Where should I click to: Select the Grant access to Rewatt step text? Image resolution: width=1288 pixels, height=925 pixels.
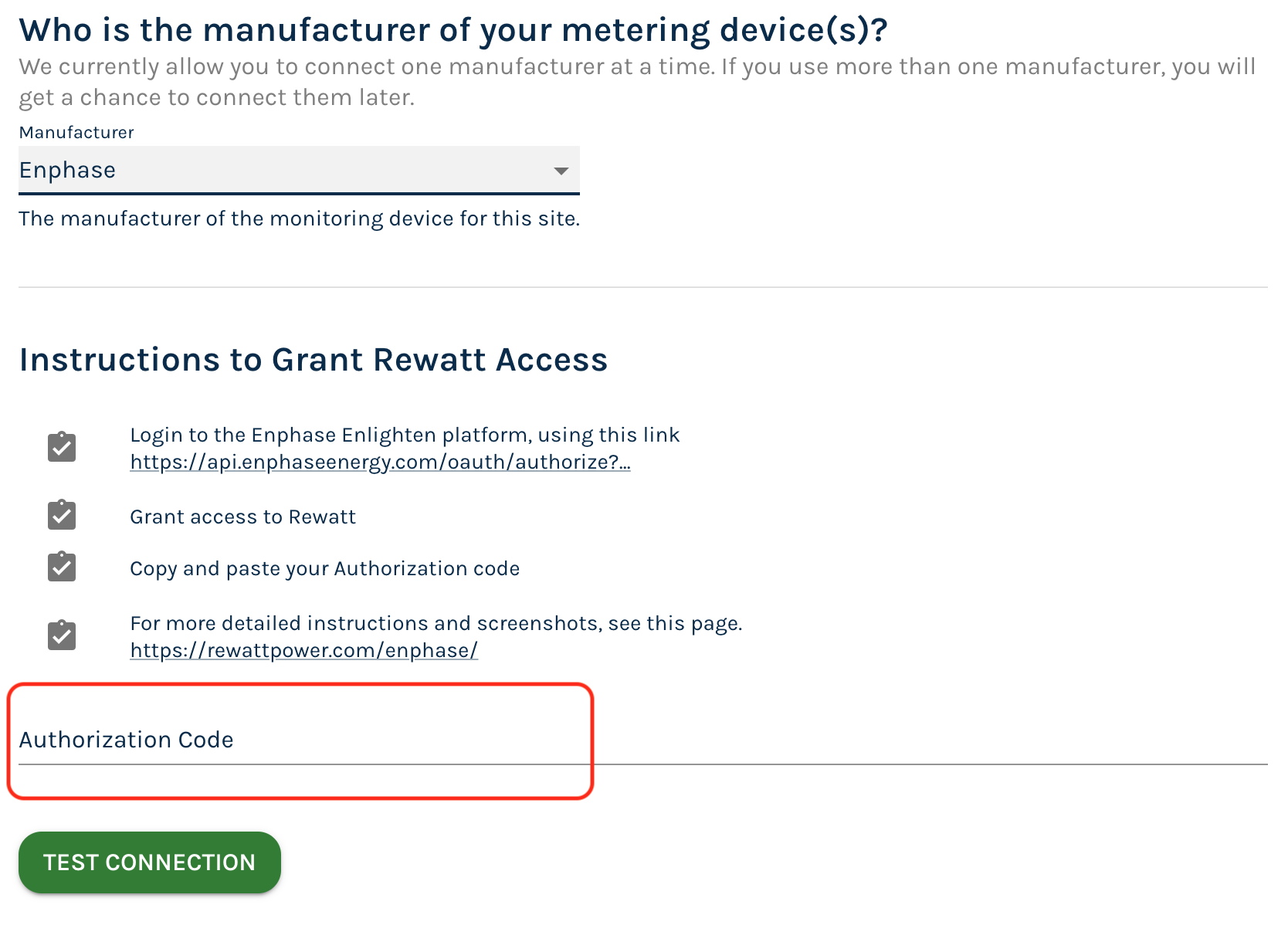tap(242, 517)
